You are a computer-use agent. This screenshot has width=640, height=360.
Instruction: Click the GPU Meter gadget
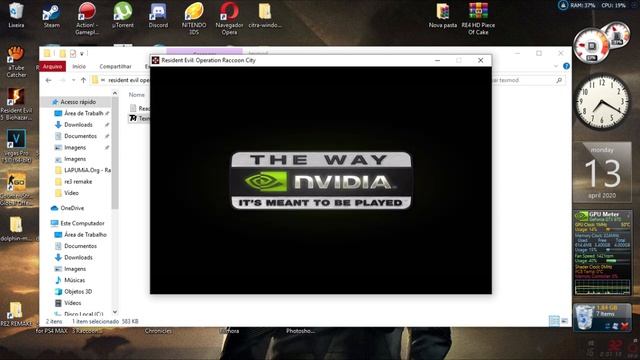click(x=602, y=253)
